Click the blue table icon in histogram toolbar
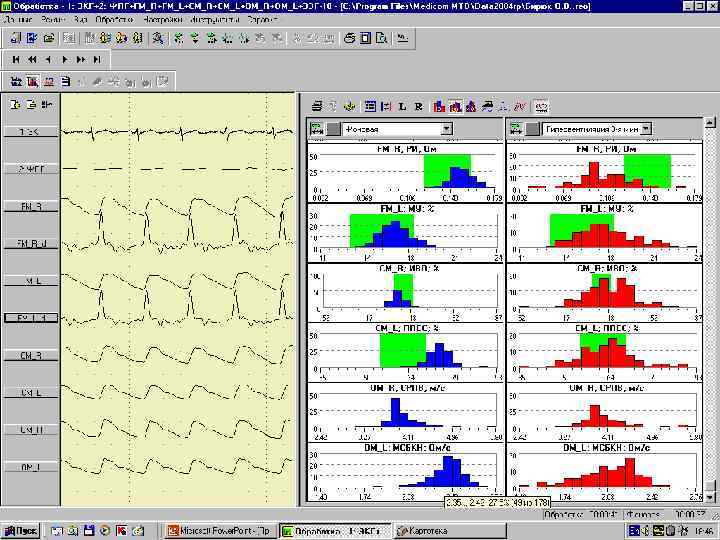Image resolution: width=720 pixels, height=540 pixels. 370,107
